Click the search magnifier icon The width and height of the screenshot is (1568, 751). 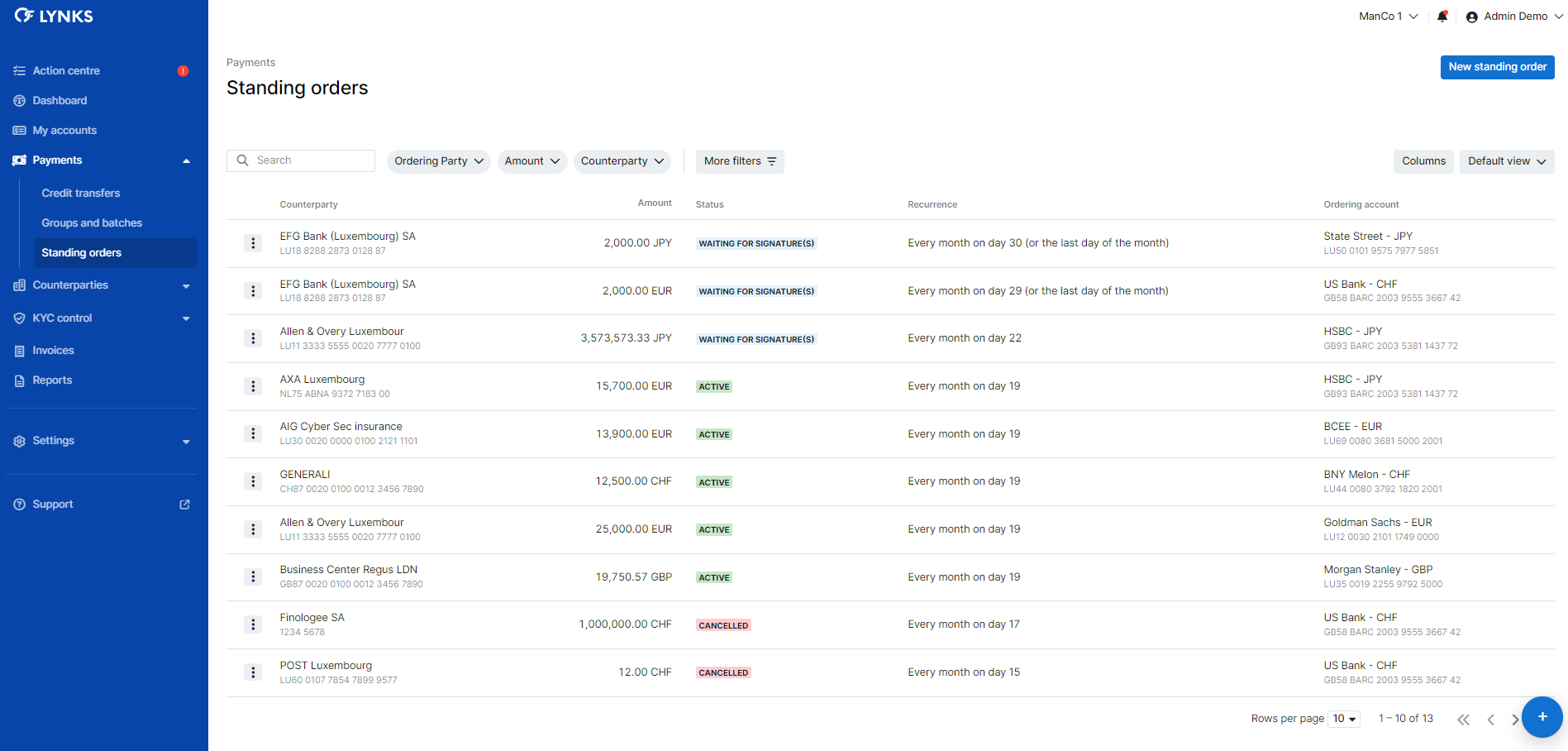242,160
